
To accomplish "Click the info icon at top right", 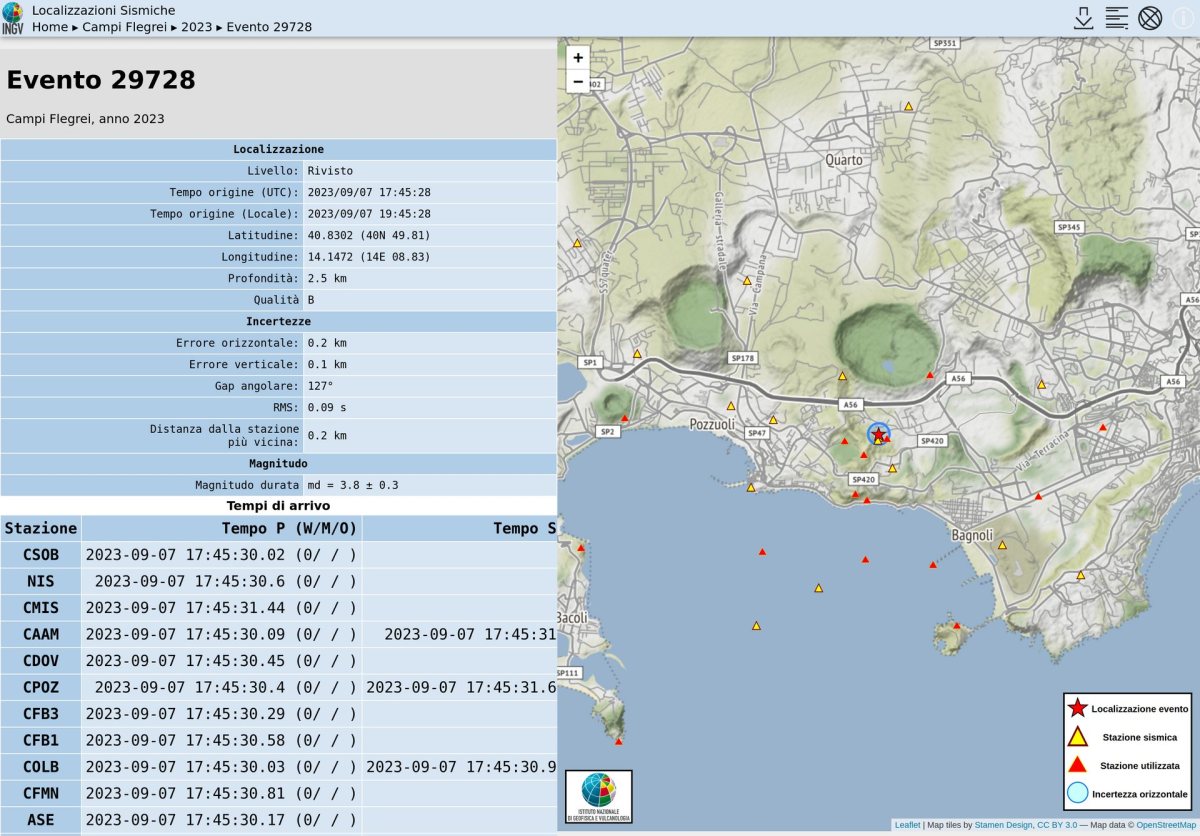I will pyautogui.click(x=1183, y=18).
